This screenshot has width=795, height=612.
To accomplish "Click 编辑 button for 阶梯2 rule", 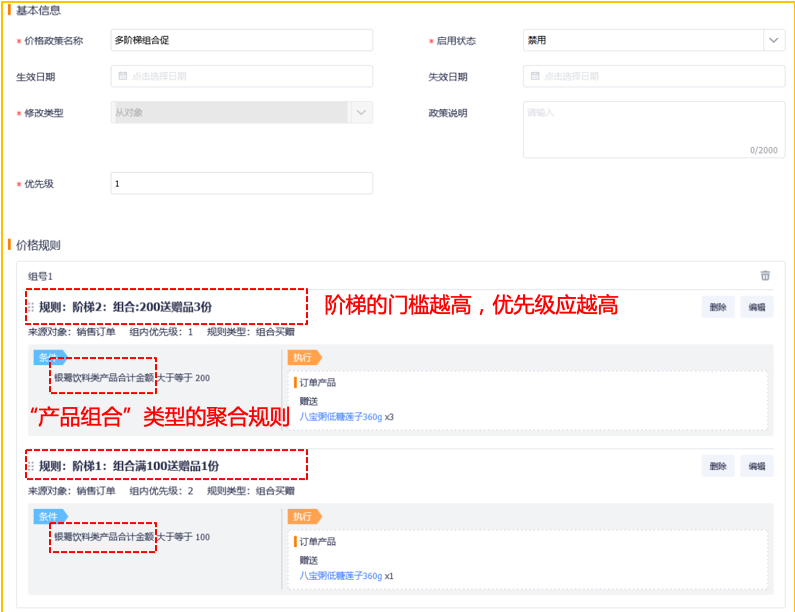I will click(756, 307).
